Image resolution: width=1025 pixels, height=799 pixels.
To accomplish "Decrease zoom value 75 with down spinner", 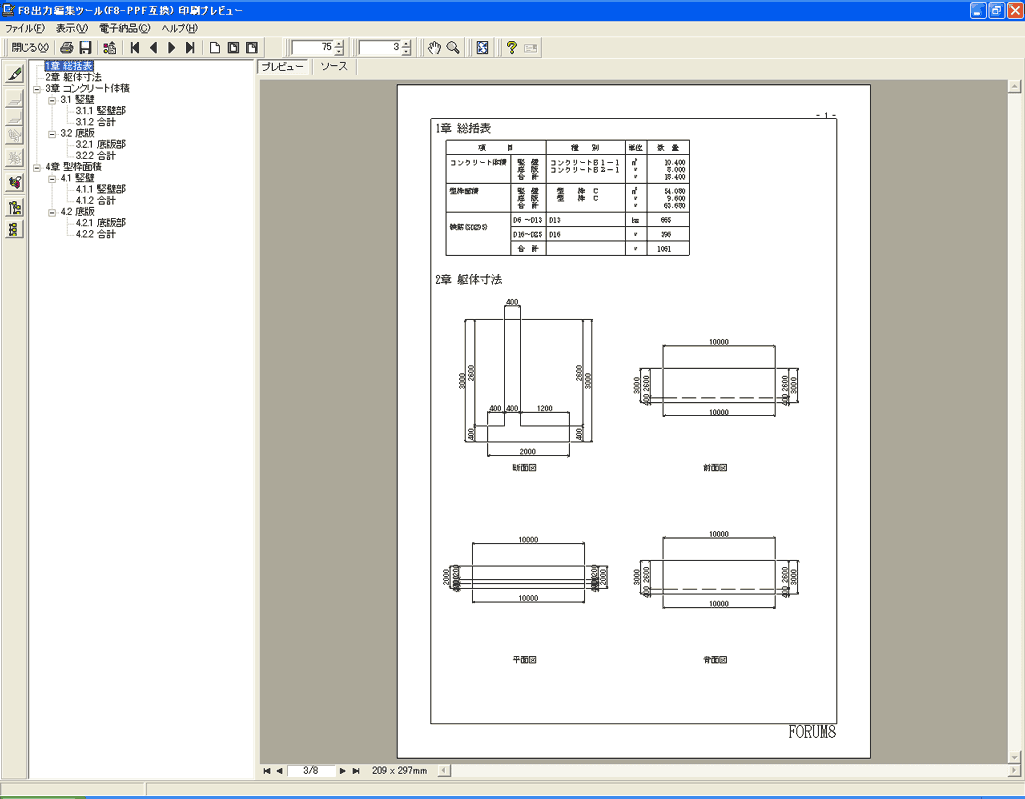I will click(339, 52).
